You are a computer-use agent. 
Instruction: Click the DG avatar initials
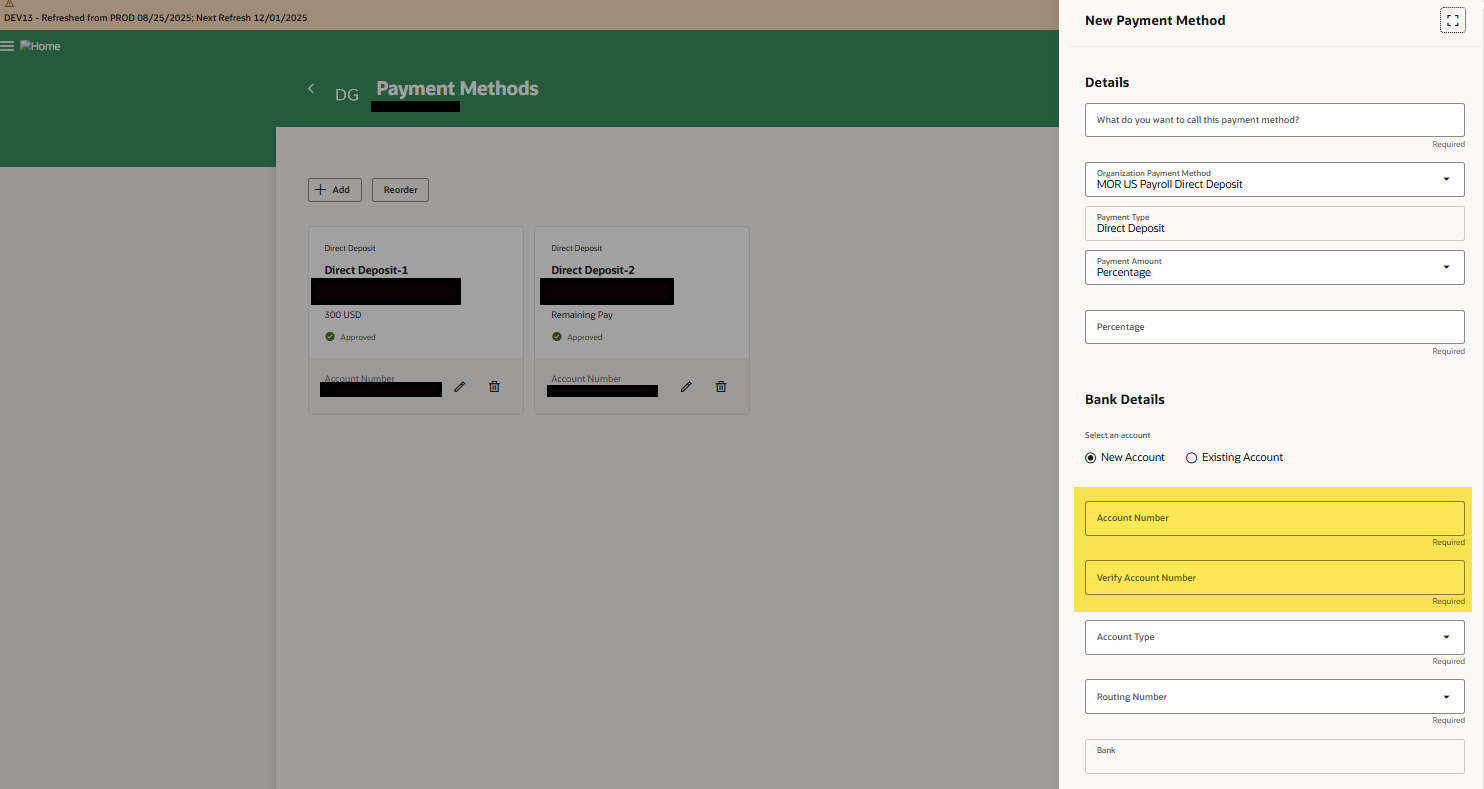point(347,95)
